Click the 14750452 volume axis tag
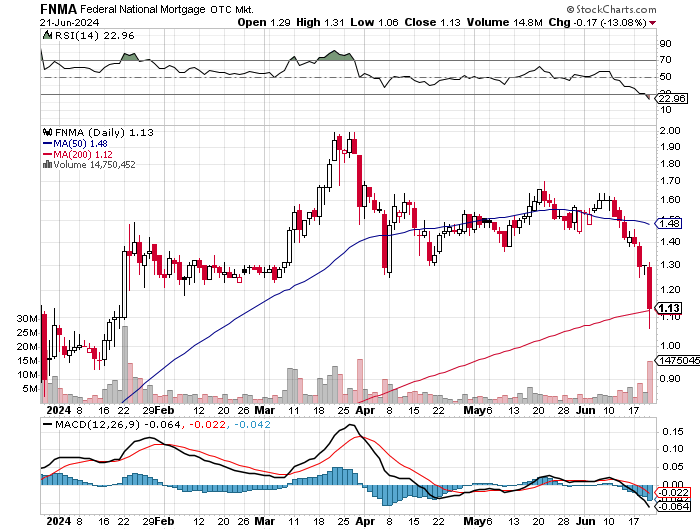The height and width of the screenshot is (530, 700). (678, 360)
